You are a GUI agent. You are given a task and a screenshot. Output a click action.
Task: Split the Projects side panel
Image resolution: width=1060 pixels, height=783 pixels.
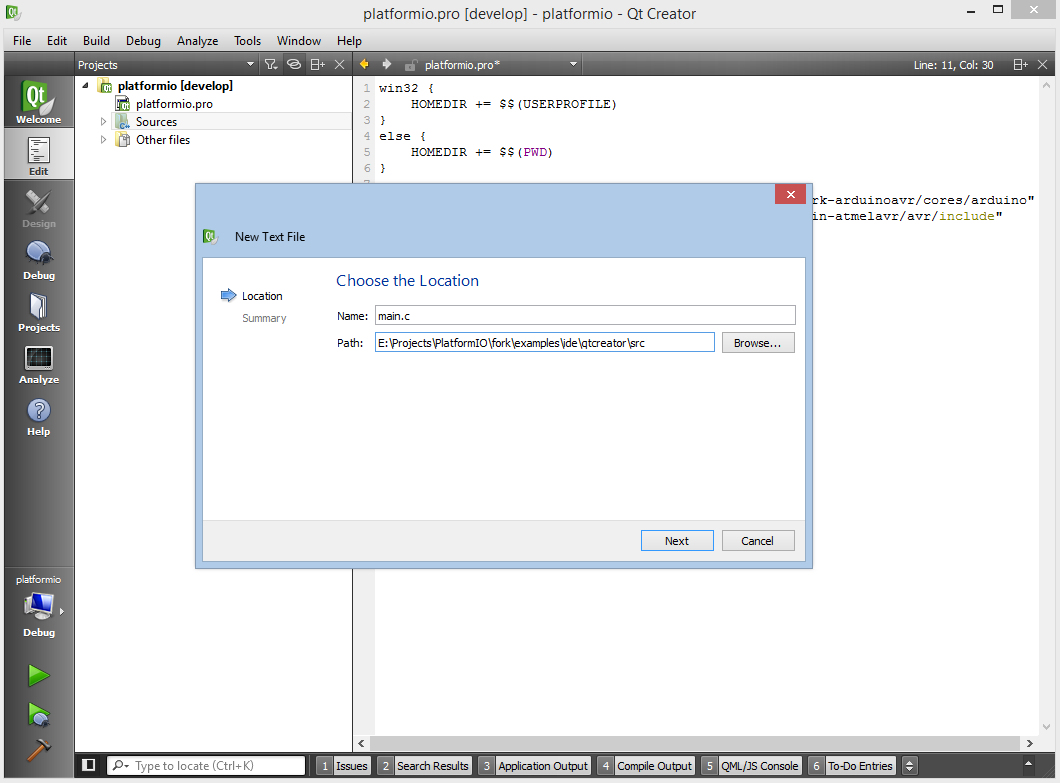(317, 64)
